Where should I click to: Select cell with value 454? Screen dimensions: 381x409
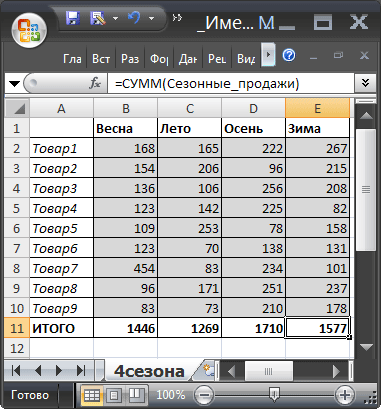click(x=126, y=268)
